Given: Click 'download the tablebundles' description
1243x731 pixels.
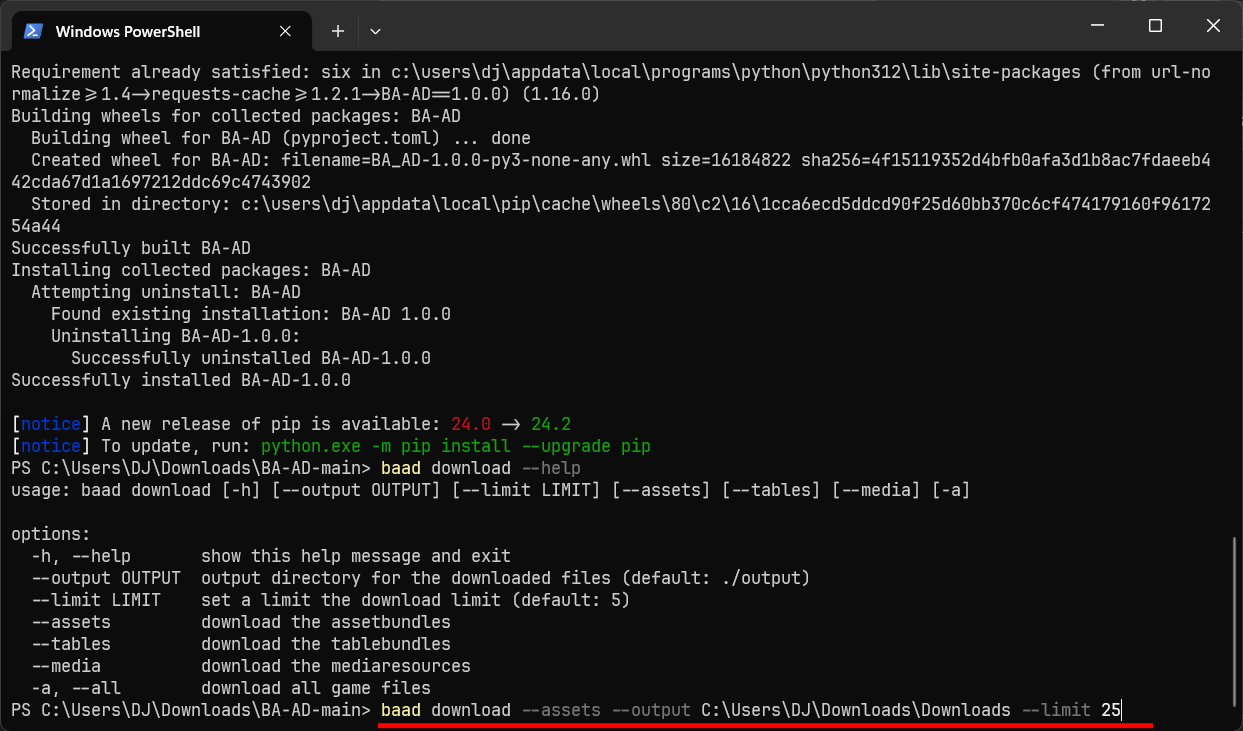Looking at the screenshot, I should tap(326, 644).
